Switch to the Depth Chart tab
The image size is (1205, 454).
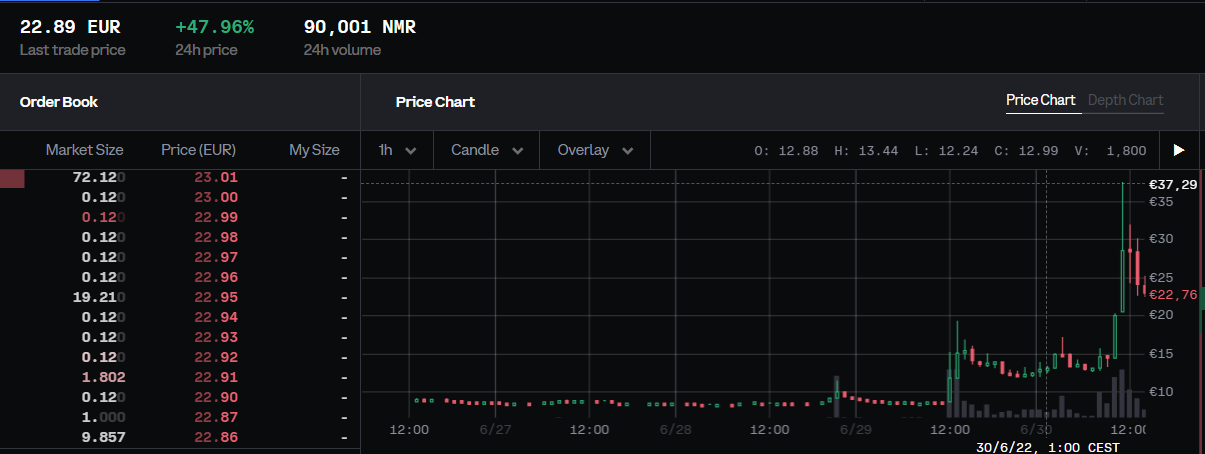click(1125, 100)
